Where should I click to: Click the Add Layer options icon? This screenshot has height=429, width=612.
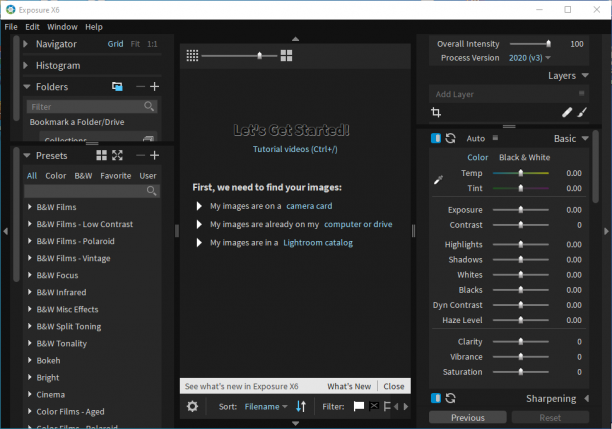(x=582, y=93)
